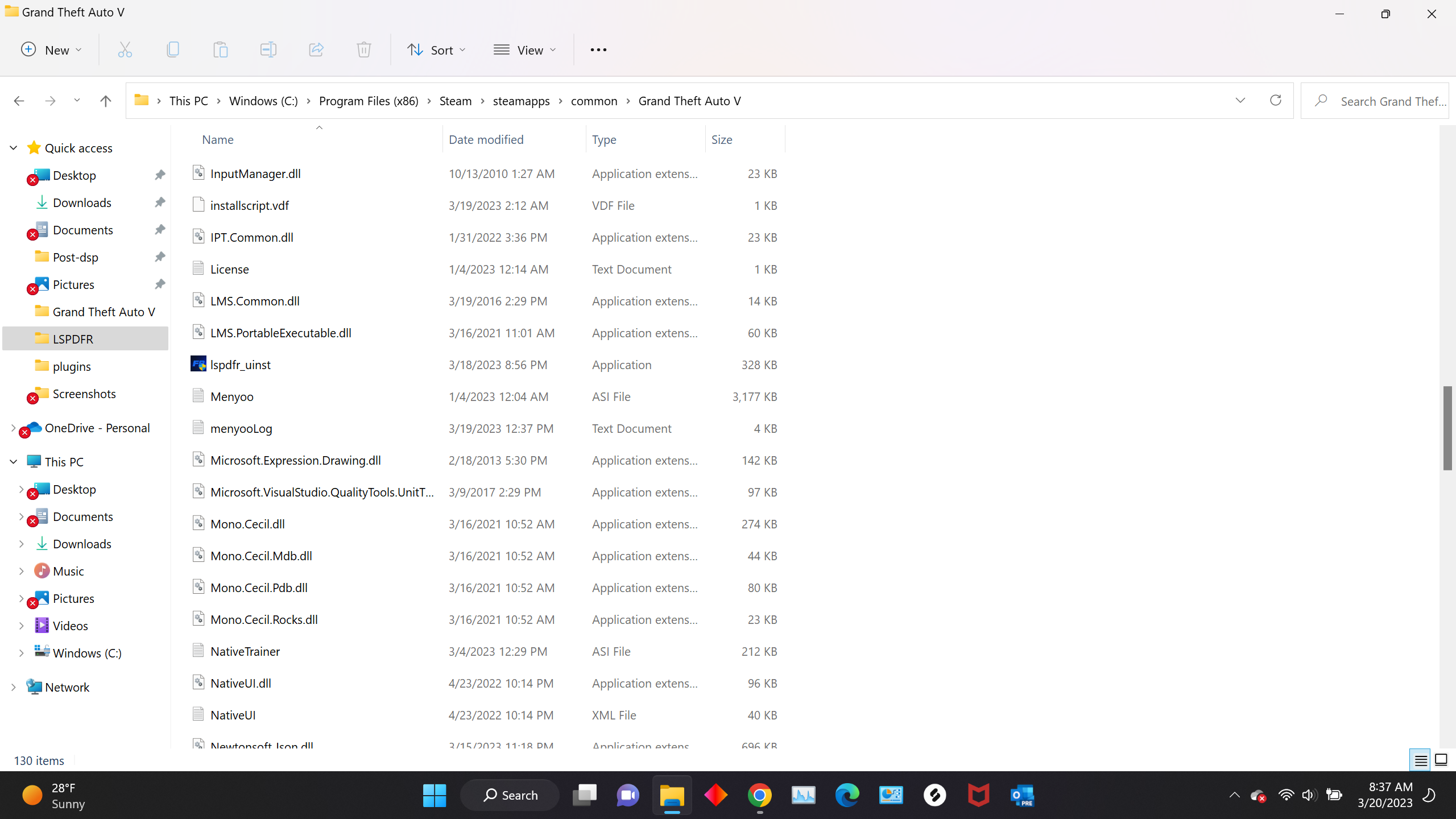Viewport: 1456px width, 819px height.
Task: Switch to large thumbnails view toggle
Action: (x=1441, y=760)
